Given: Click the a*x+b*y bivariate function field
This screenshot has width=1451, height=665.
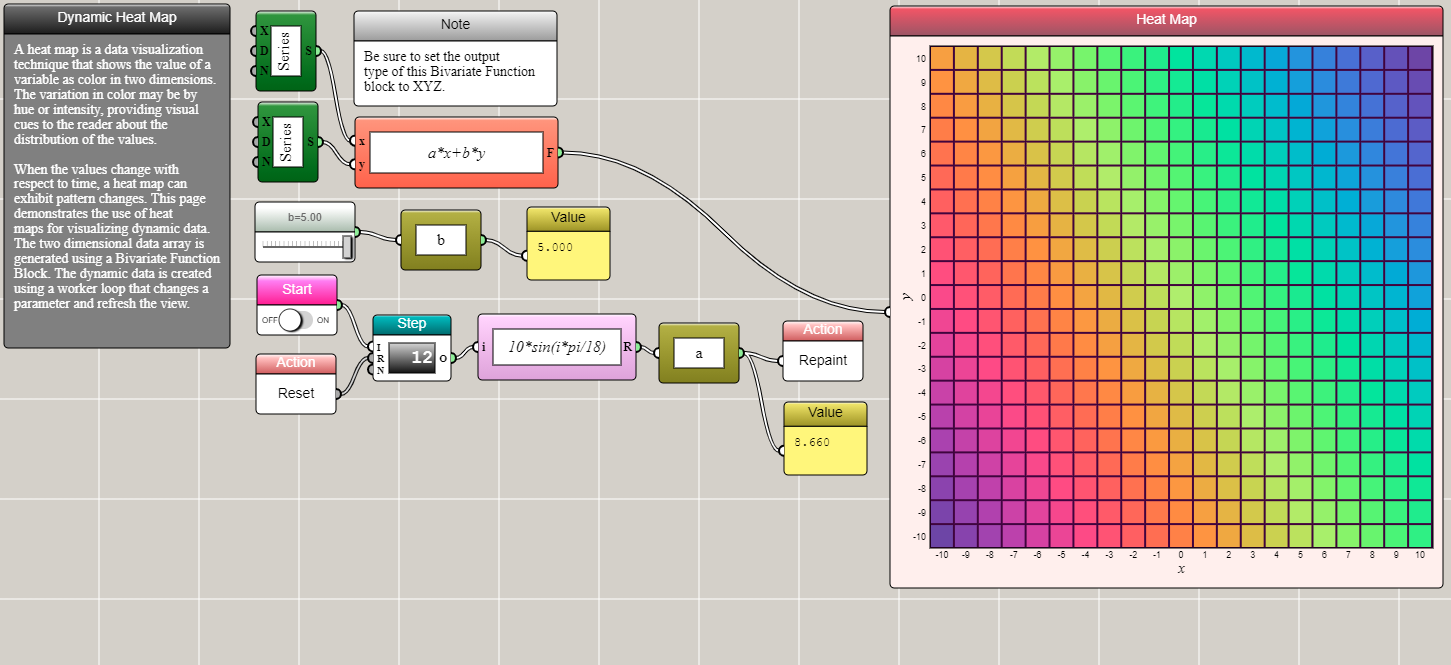Looking at the screenshot, I should pyautogui.click(x=456, y=153).
